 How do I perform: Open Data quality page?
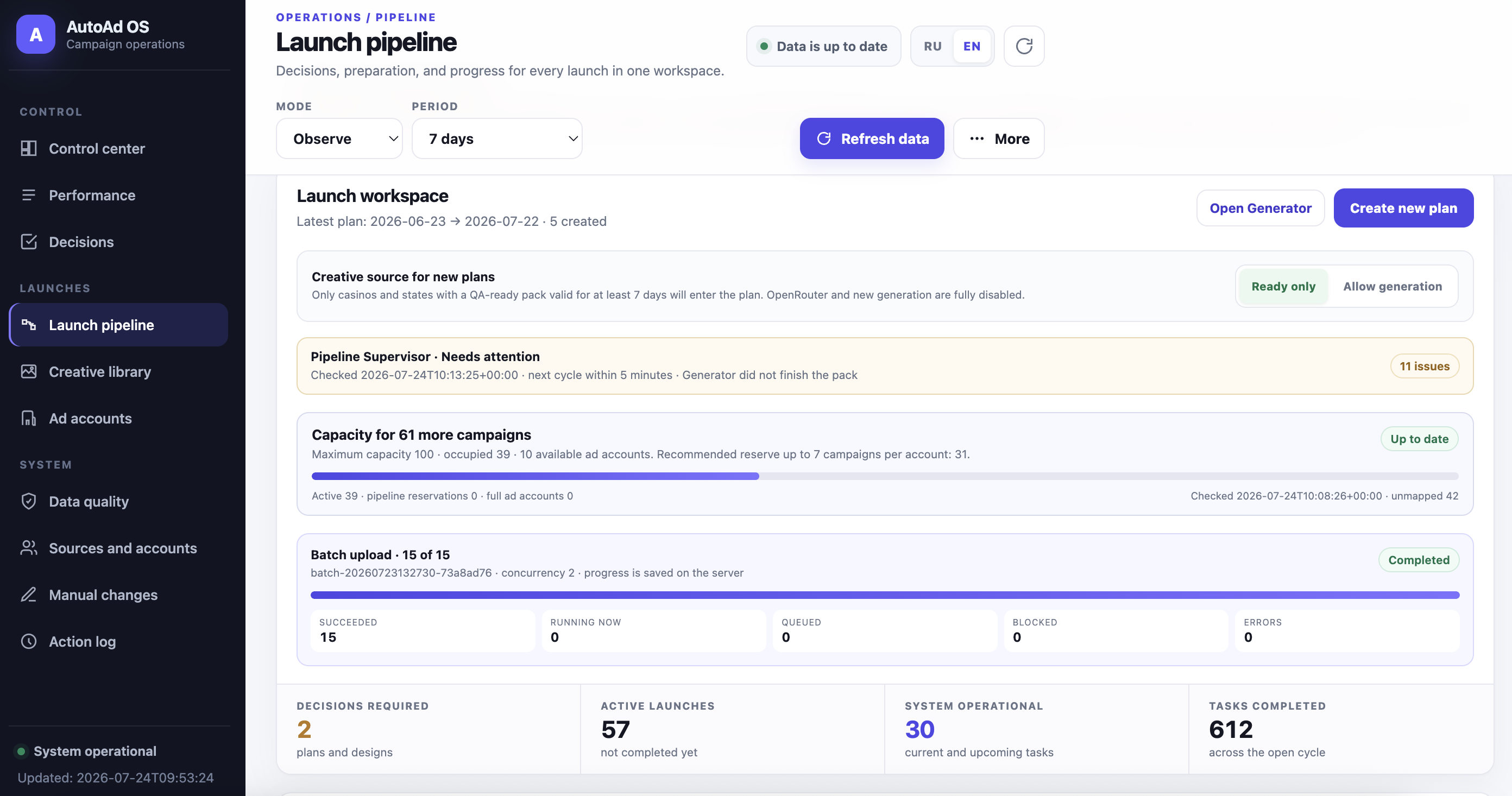click(x=118, y=501)
